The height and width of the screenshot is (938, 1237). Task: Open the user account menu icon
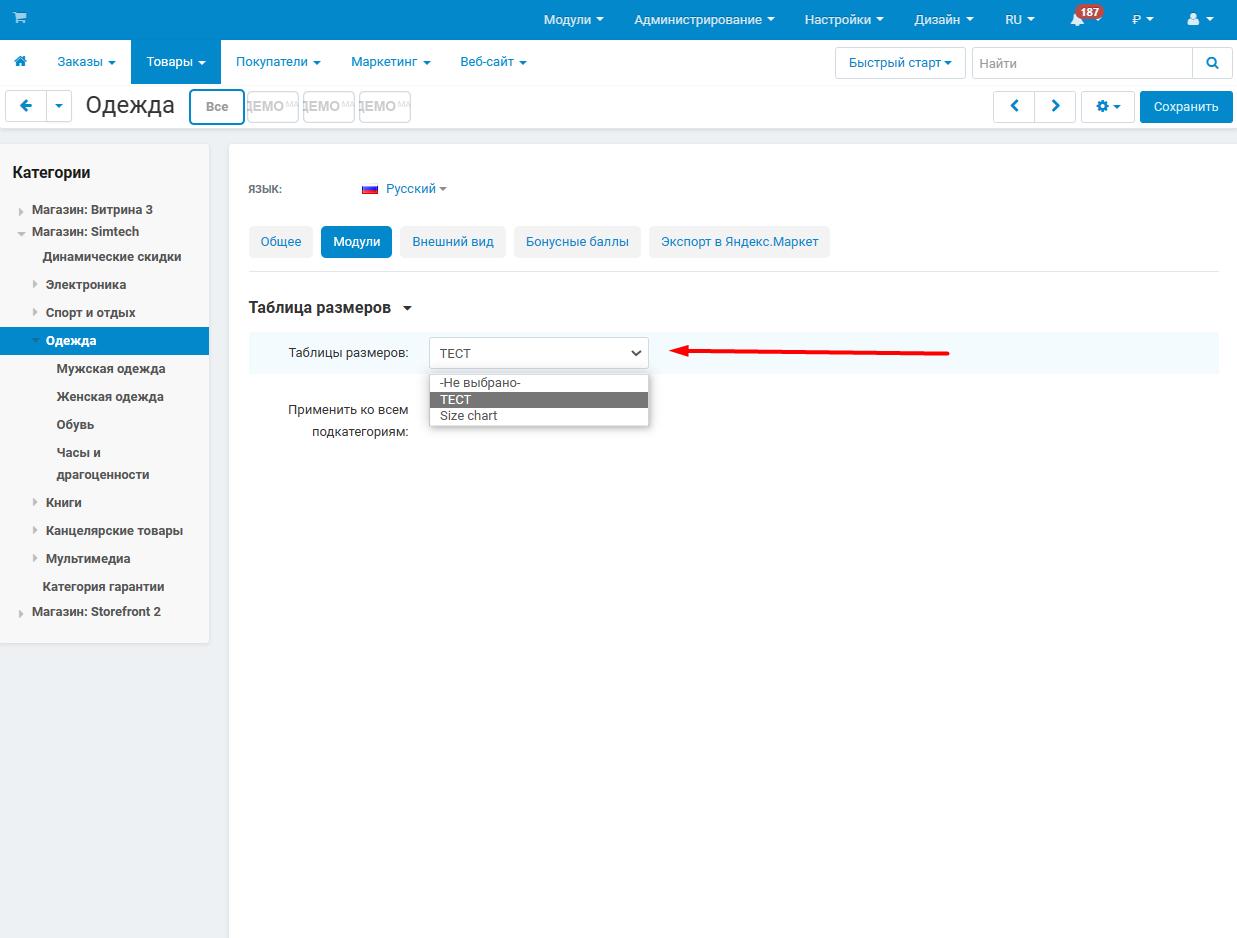coord(1200,19)
